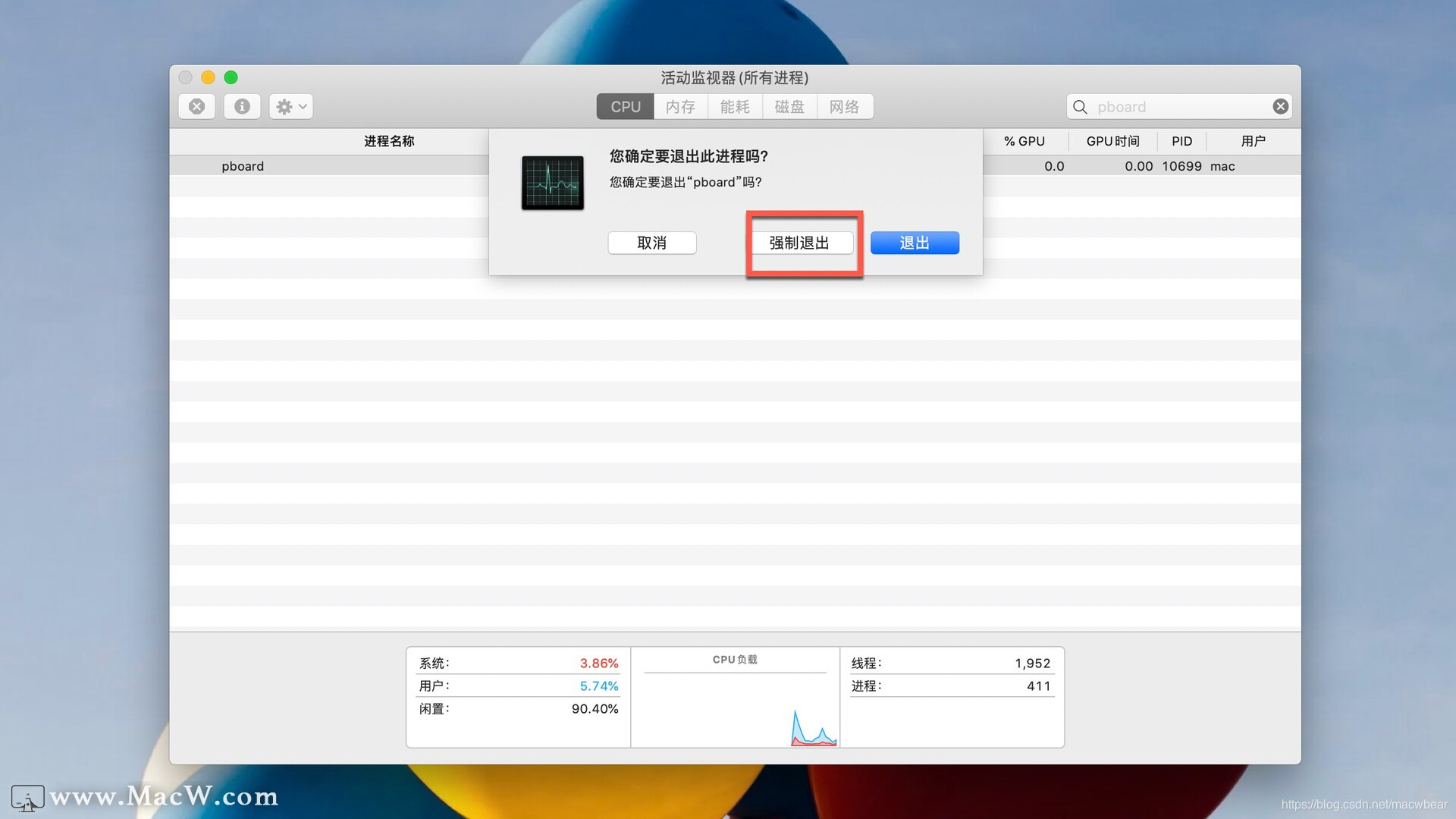
Task: Select the 网络 (Network) tab
Action: [845, 106]
